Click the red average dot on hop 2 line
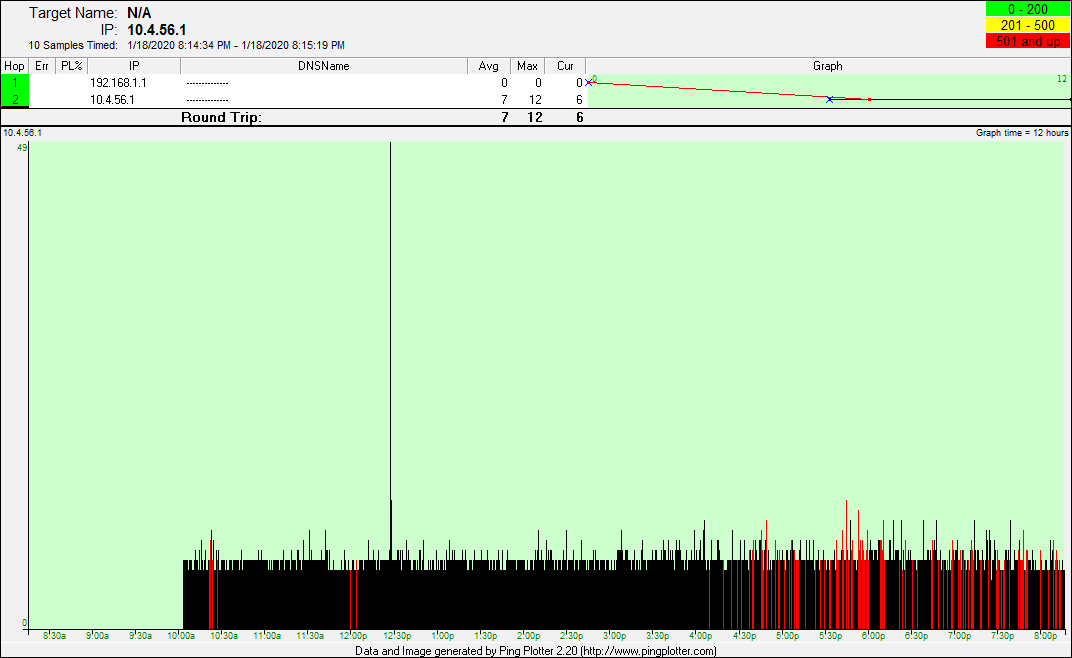Screen dimensions: 1072x658 point(869,99)
